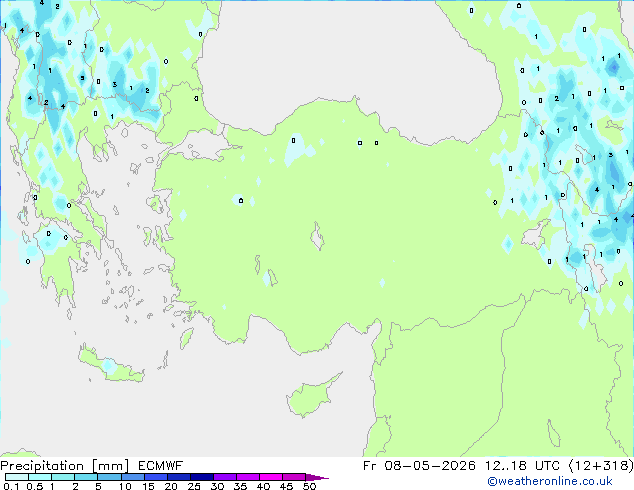634x490 pixels.
Task: Click the '40' legend value
Action: [x=263, y=486]
